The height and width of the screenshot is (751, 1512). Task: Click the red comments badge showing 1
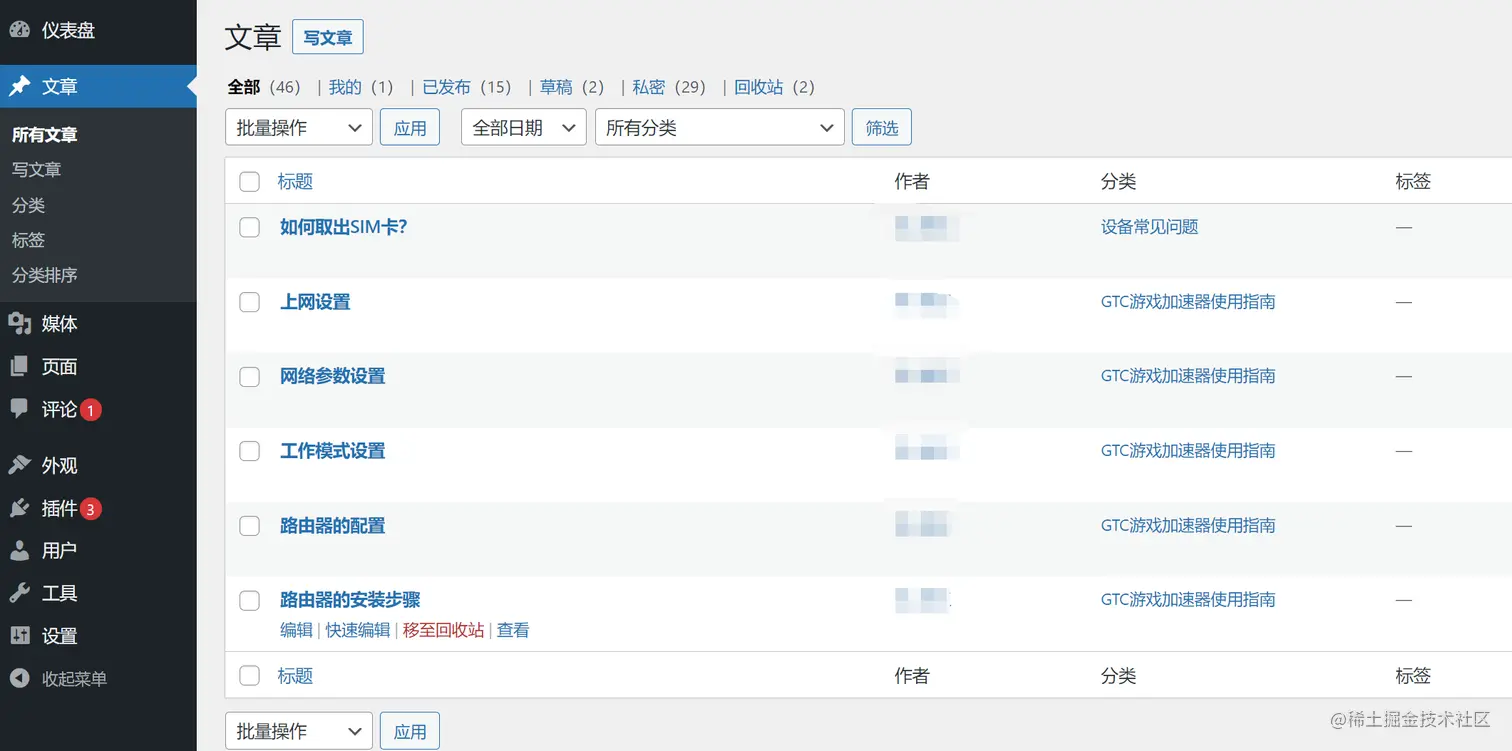pyautogui.click(x=91, y=410)
